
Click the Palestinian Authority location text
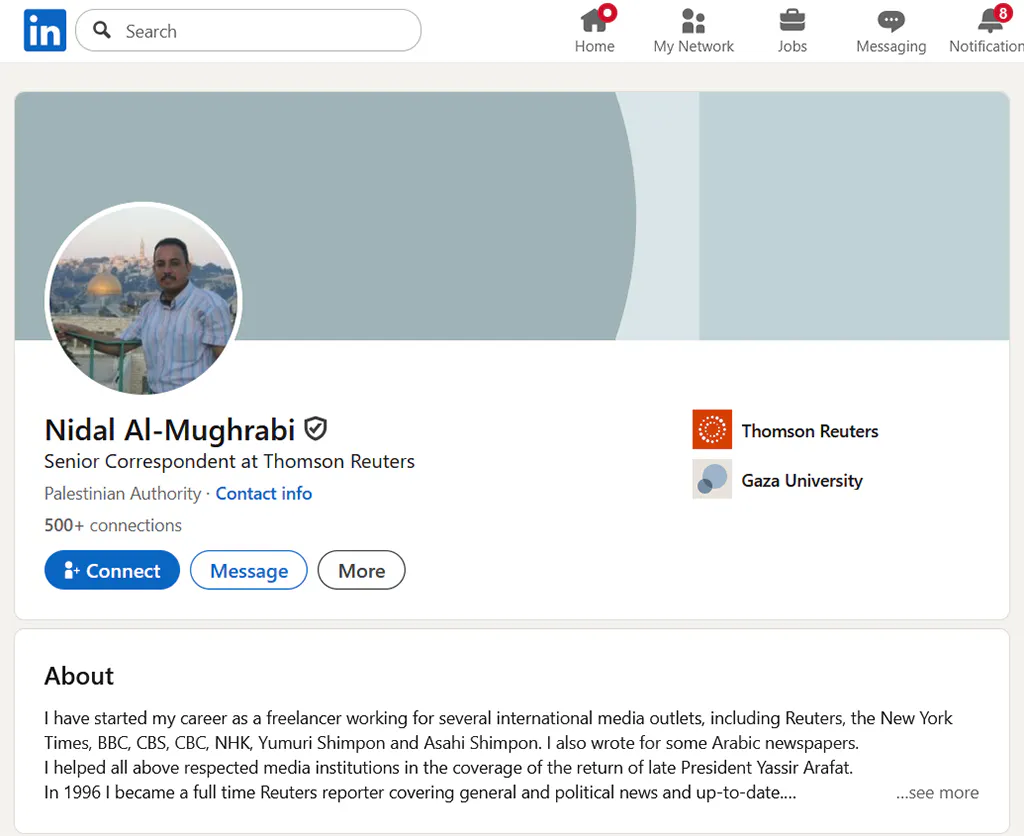pyautogui.click(x=123, y=494)
